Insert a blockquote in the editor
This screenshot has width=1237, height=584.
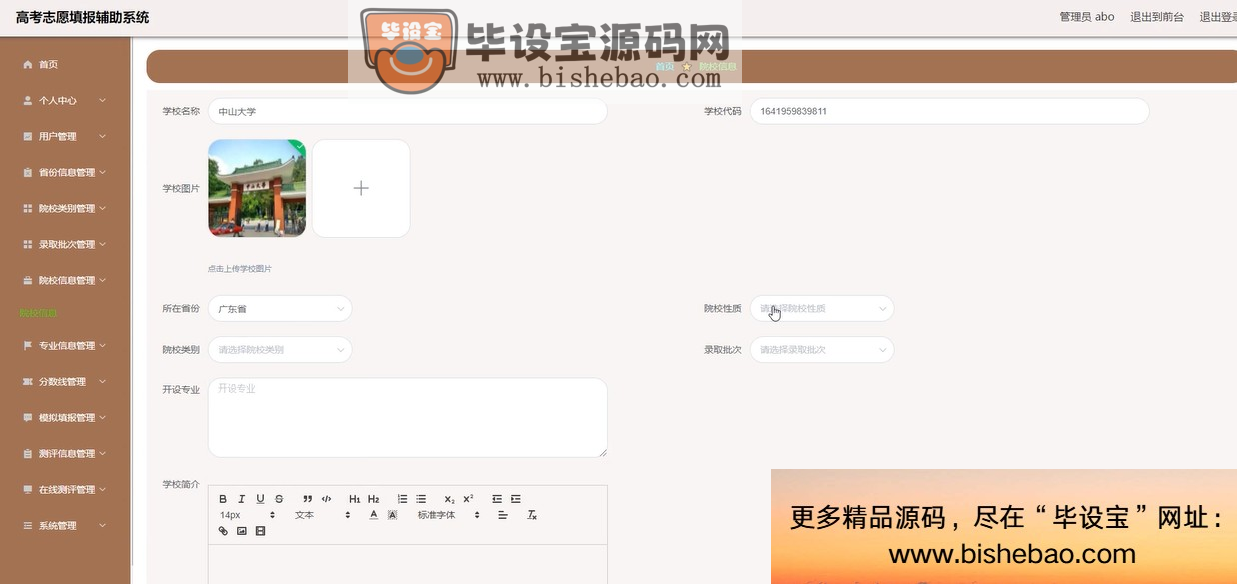(308, 499)
